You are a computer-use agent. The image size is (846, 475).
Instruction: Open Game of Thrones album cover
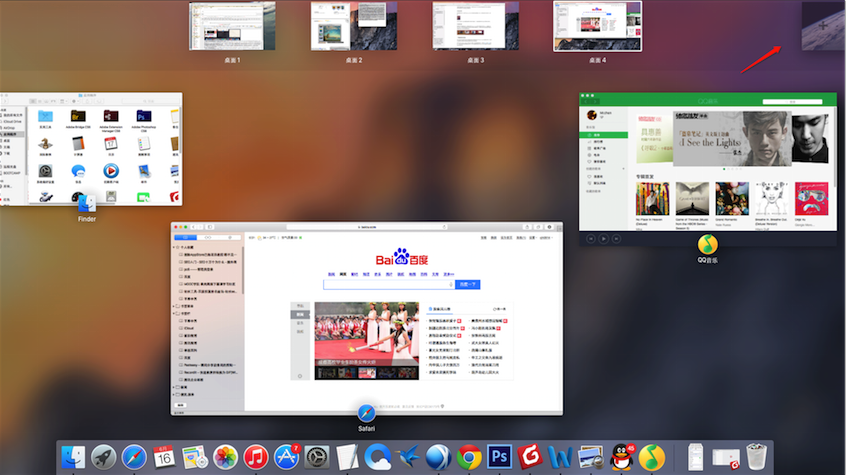[692, 199]
